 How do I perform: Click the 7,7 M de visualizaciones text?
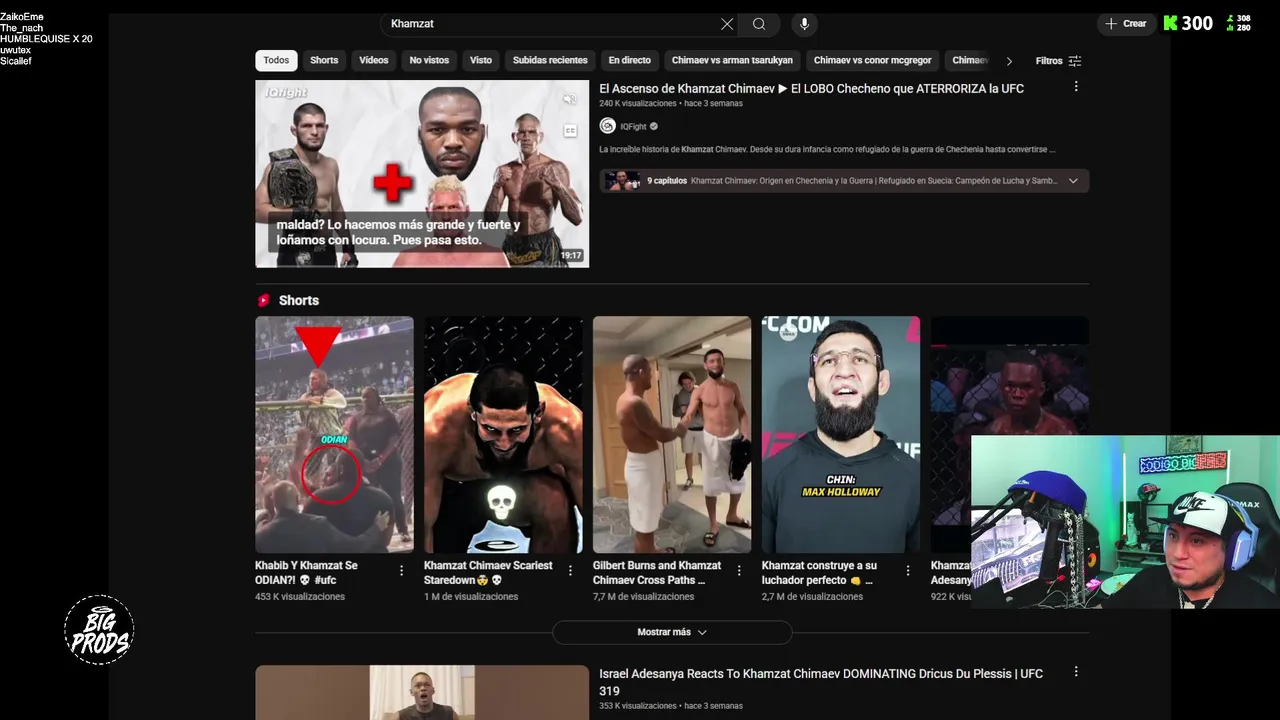click(x=643, y=597)
